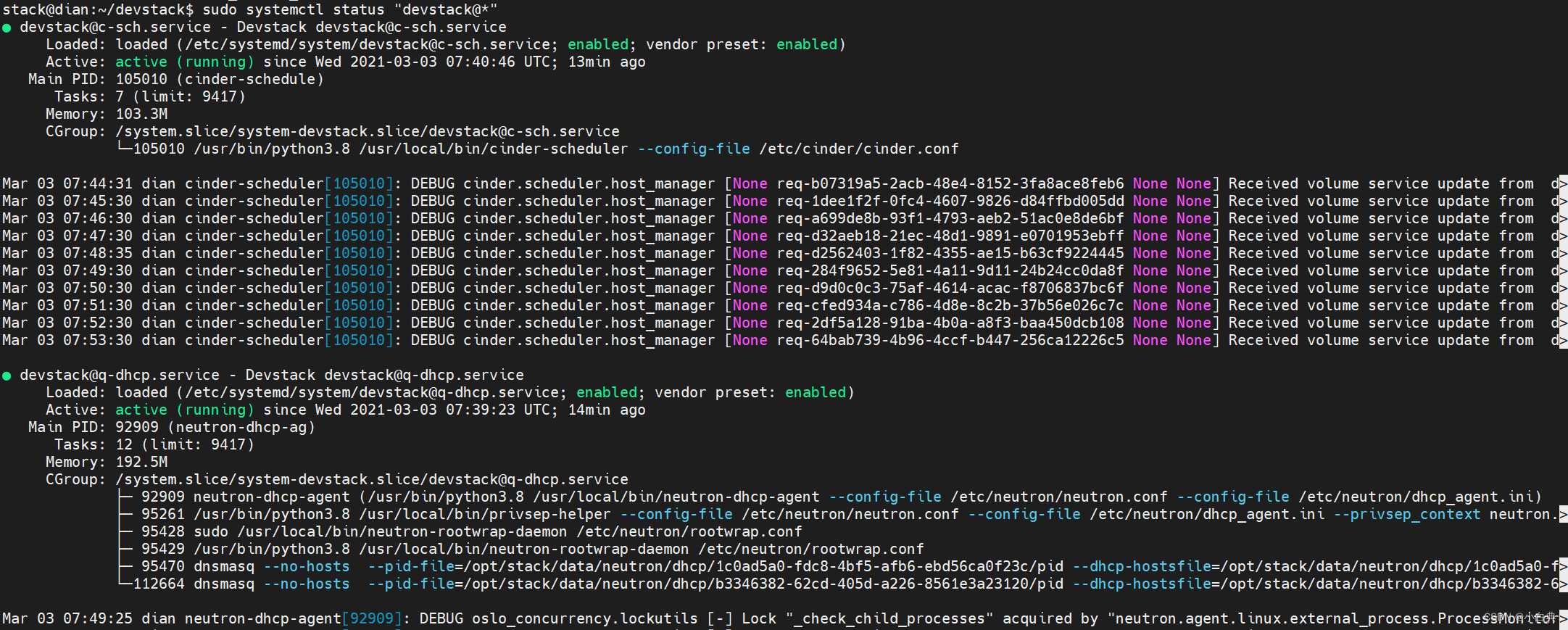Viewport: 1568px width, 630px height.
Task: Click request ID req-d32aeb18-21ec-48d1-9891-e0701953ebff
Action: 950,236
